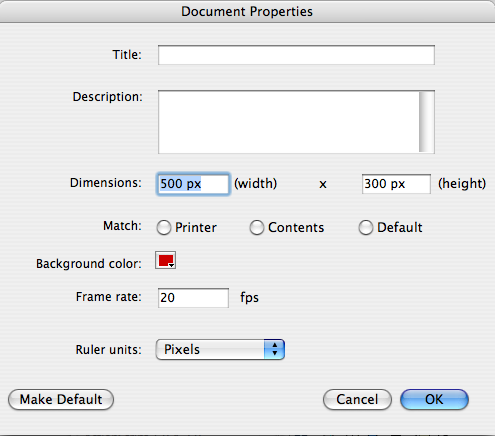Open the red Background color swatch
This screenshot has width=495, height=436.
pos(165,260)
